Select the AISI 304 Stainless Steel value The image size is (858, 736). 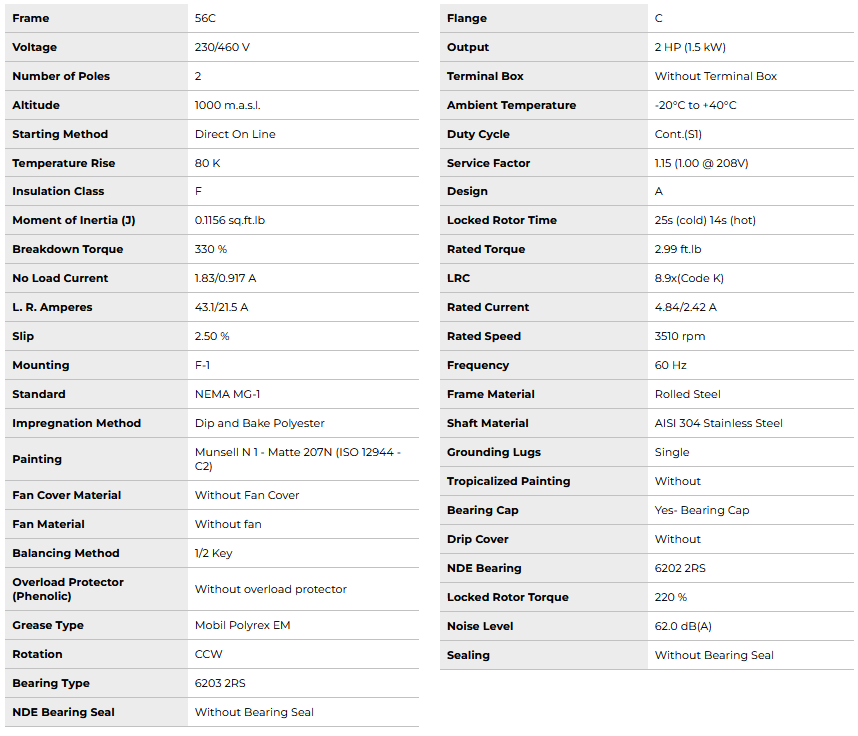pyautogui.click(x=719, y=423)
